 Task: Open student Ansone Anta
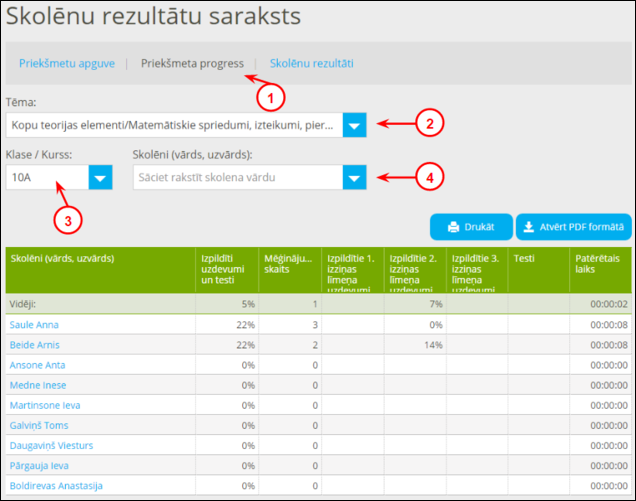click(x=37, y=365)
